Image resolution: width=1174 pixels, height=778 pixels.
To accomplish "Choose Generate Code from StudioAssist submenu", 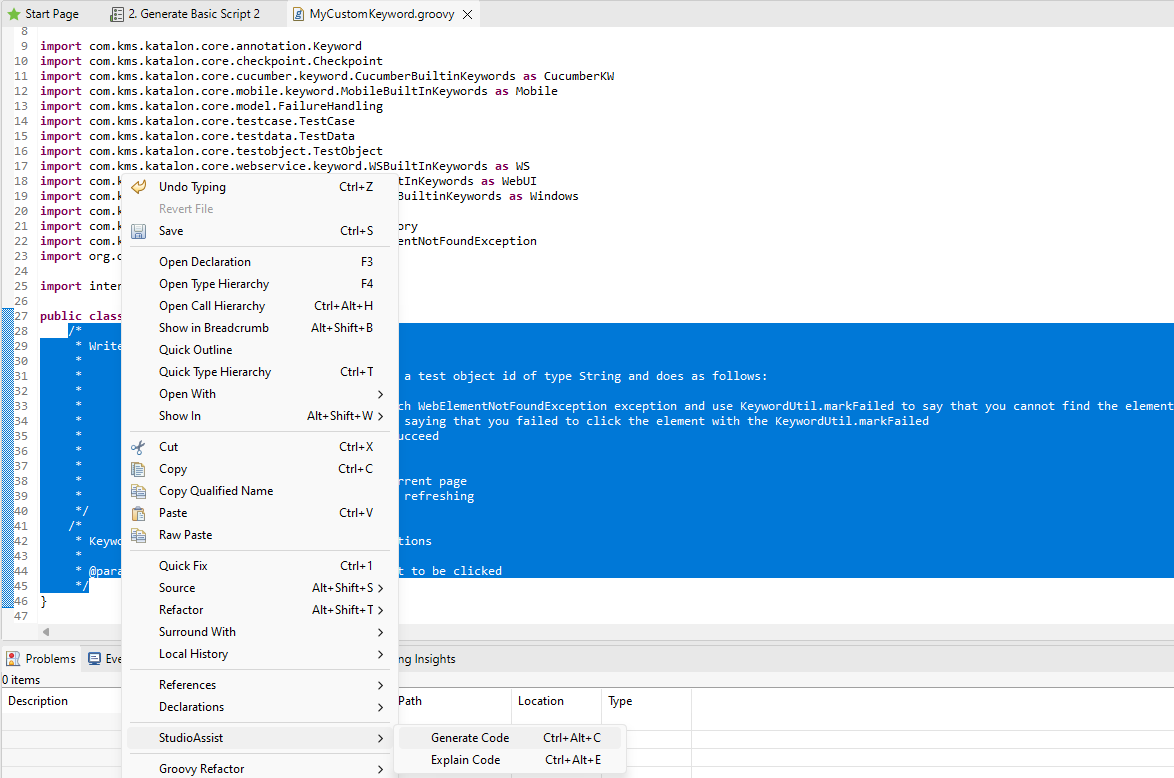I will pos(511,738).
